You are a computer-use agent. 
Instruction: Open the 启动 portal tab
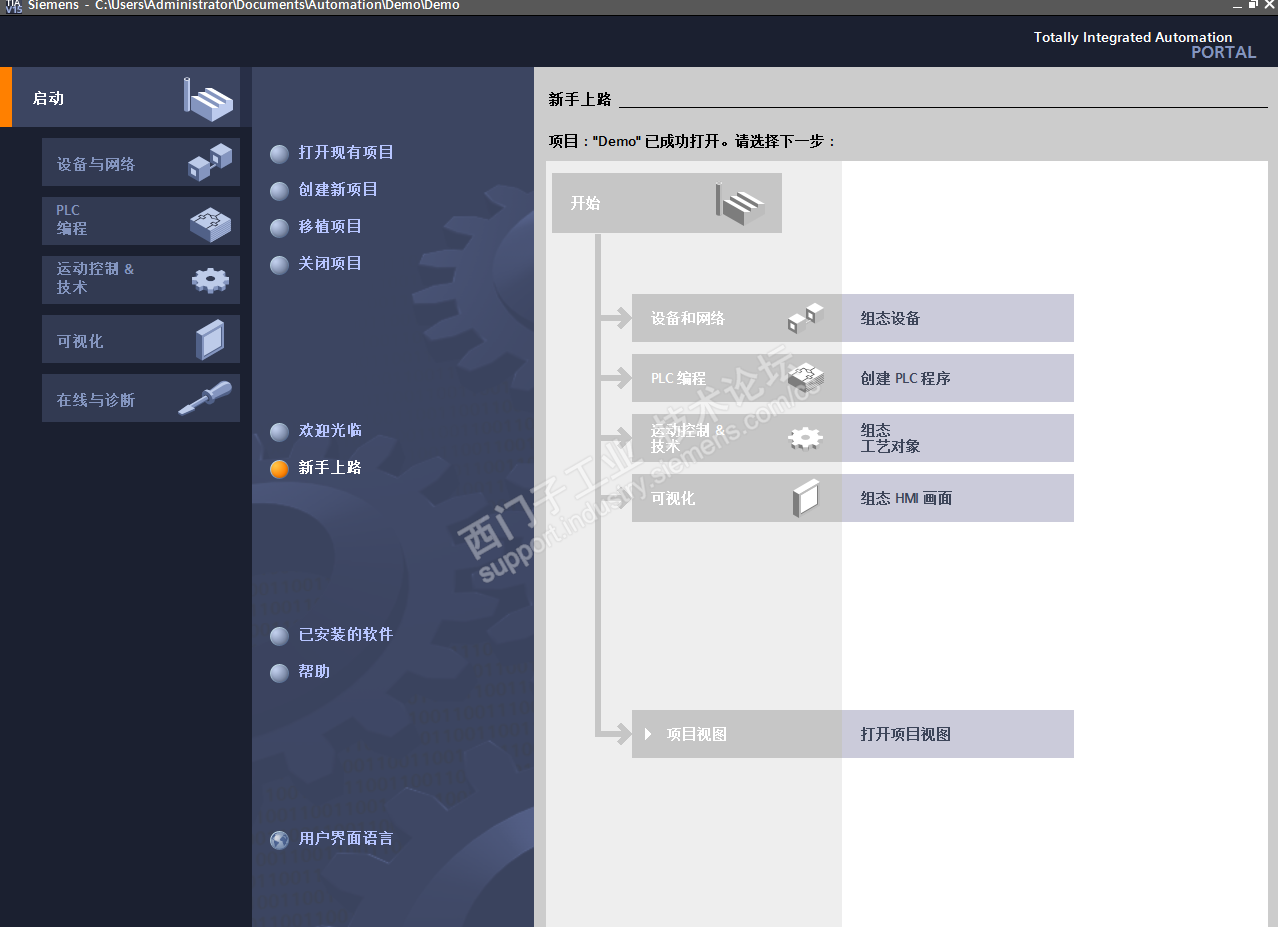(x=126, y=98)
